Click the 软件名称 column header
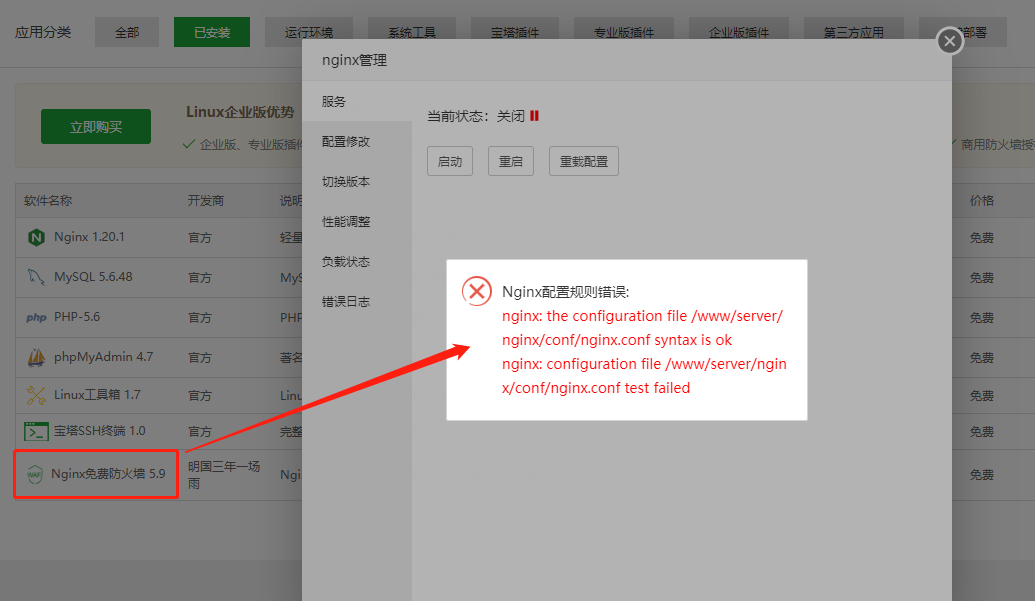 pos(48,201)
